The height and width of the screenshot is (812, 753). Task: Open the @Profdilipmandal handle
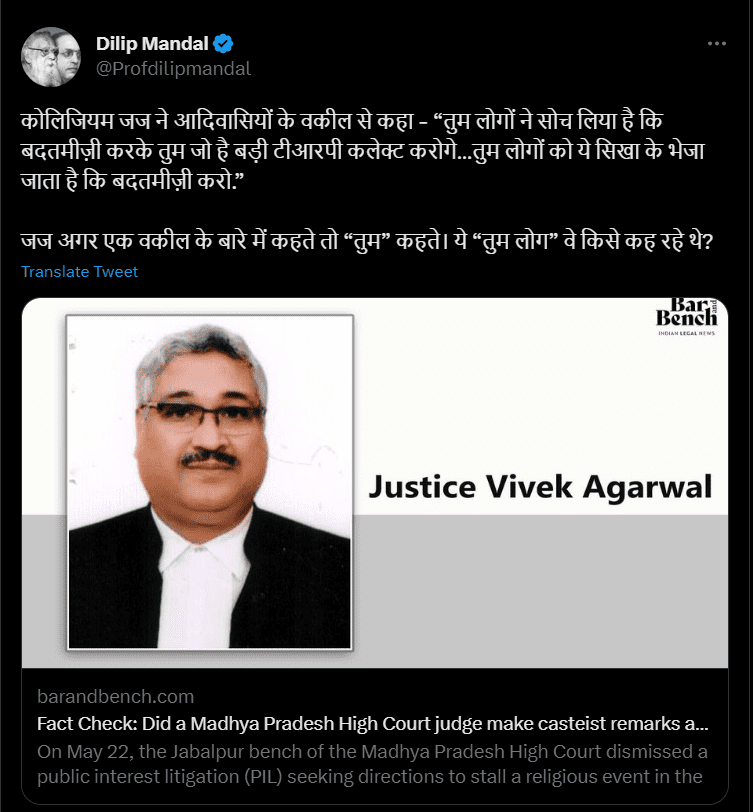tap(173, 69)
